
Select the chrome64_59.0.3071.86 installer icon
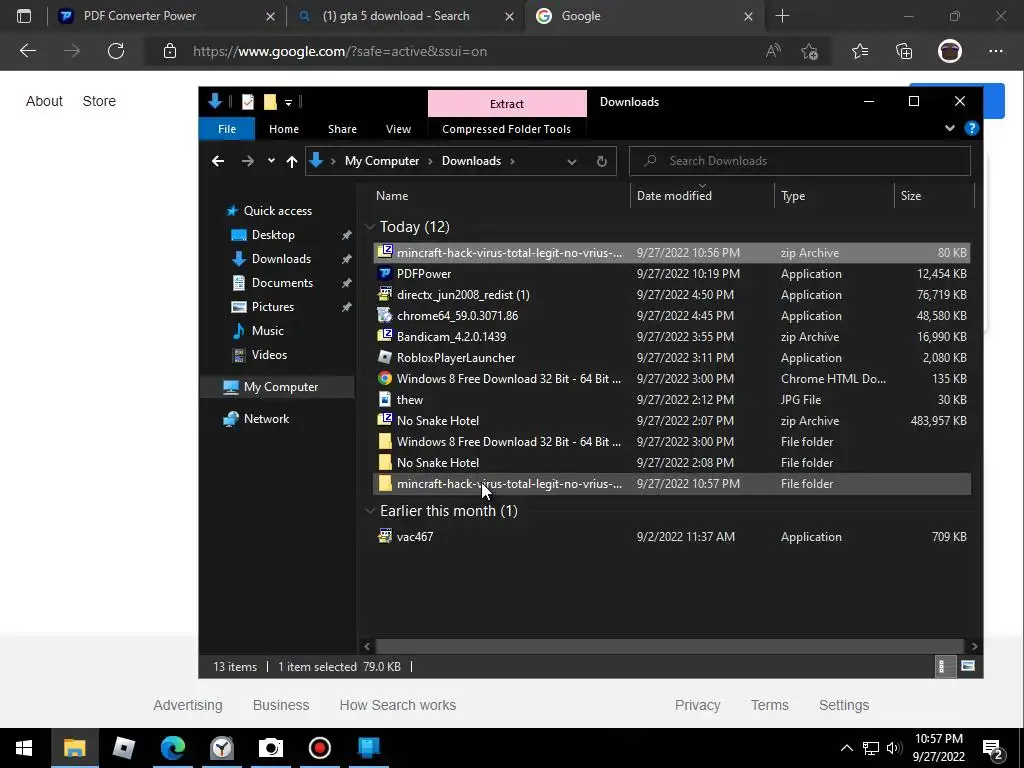point(385,315)
